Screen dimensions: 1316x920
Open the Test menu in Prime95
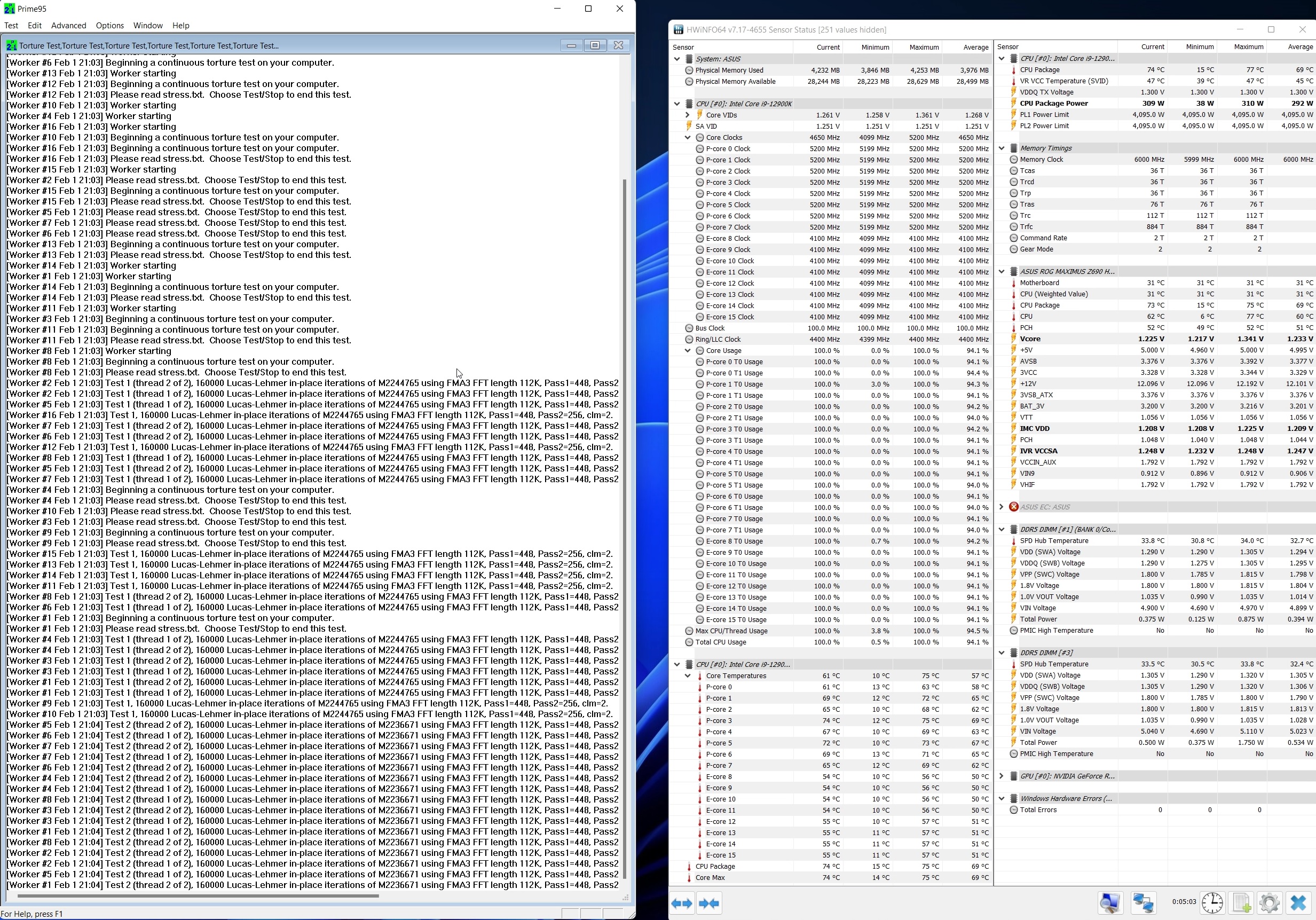coord(11,25)
